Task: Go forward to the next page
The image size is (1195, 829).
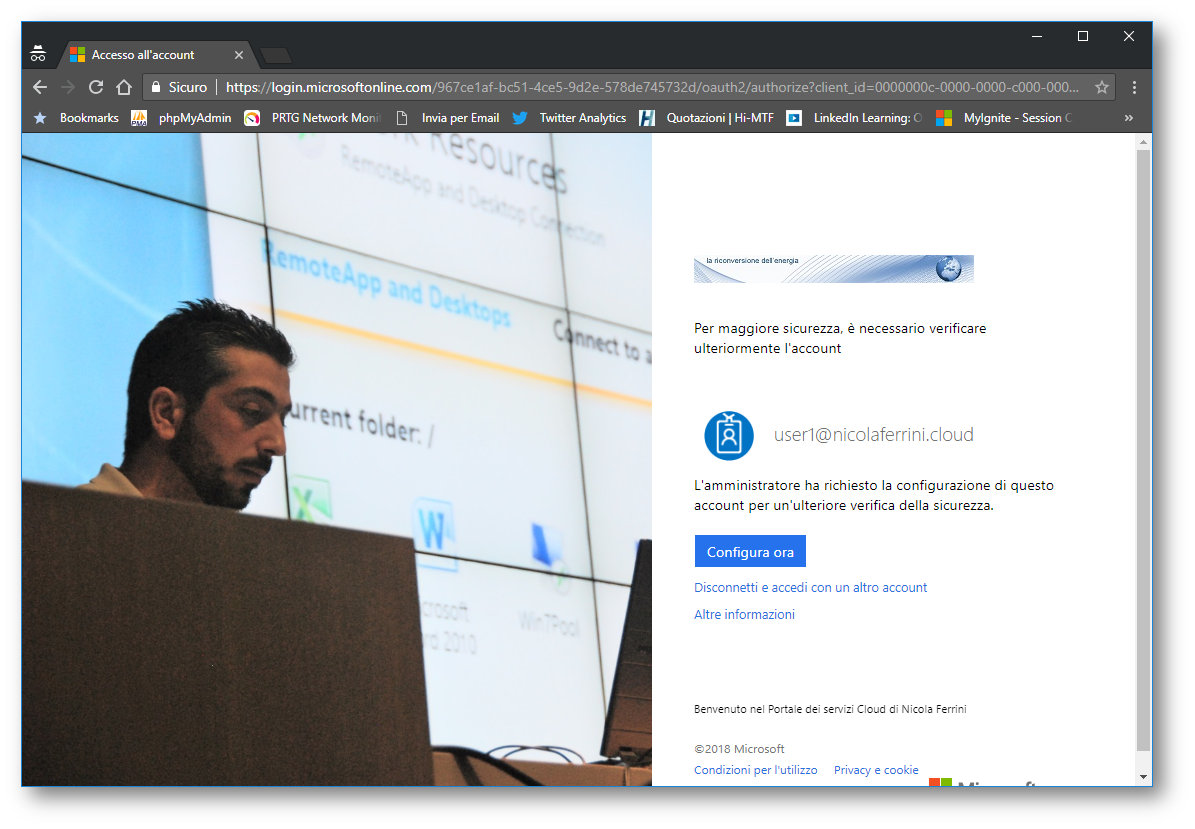Action: point(68,87)
